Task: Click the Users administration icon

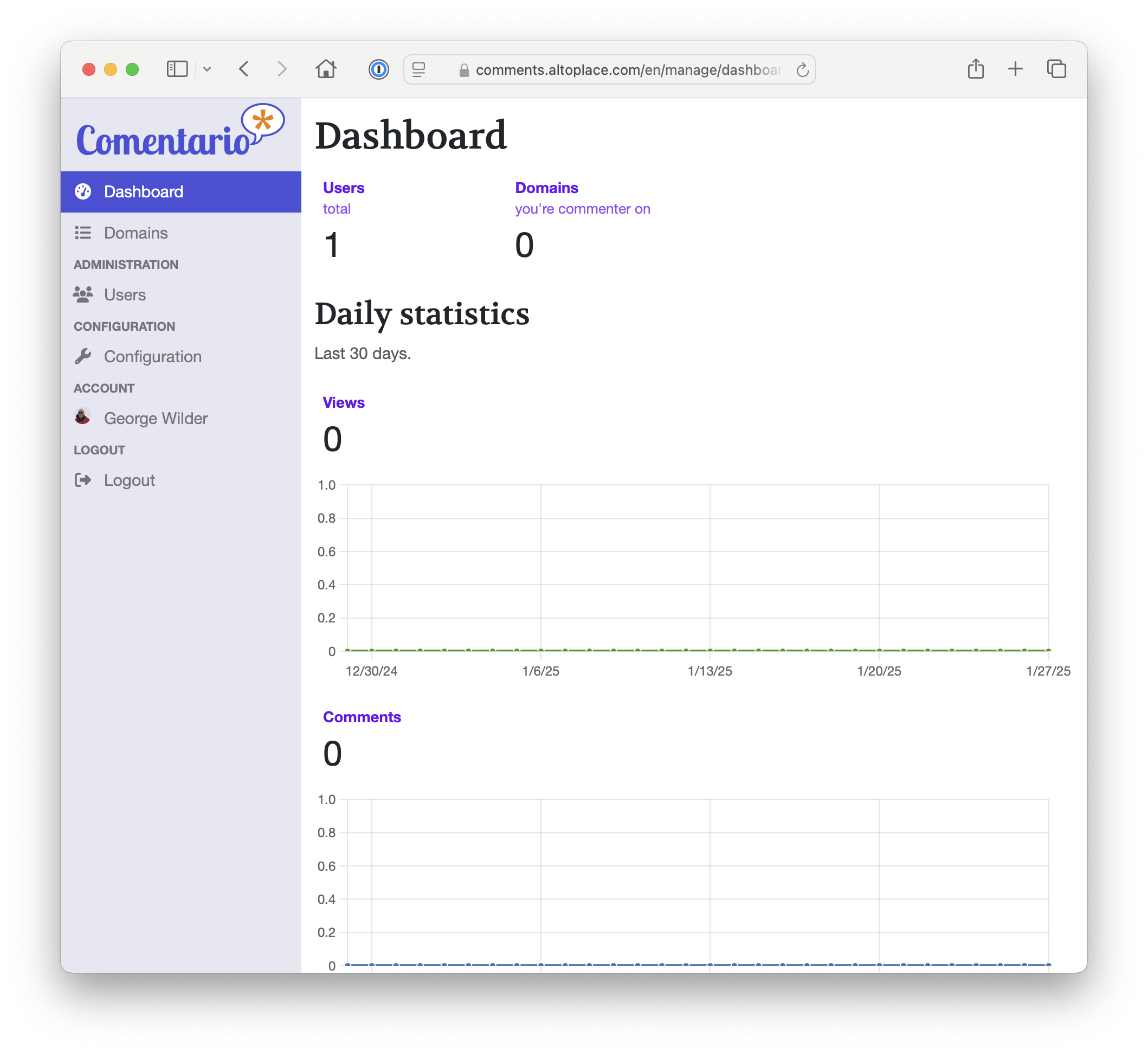Action: tap(84, 294)
